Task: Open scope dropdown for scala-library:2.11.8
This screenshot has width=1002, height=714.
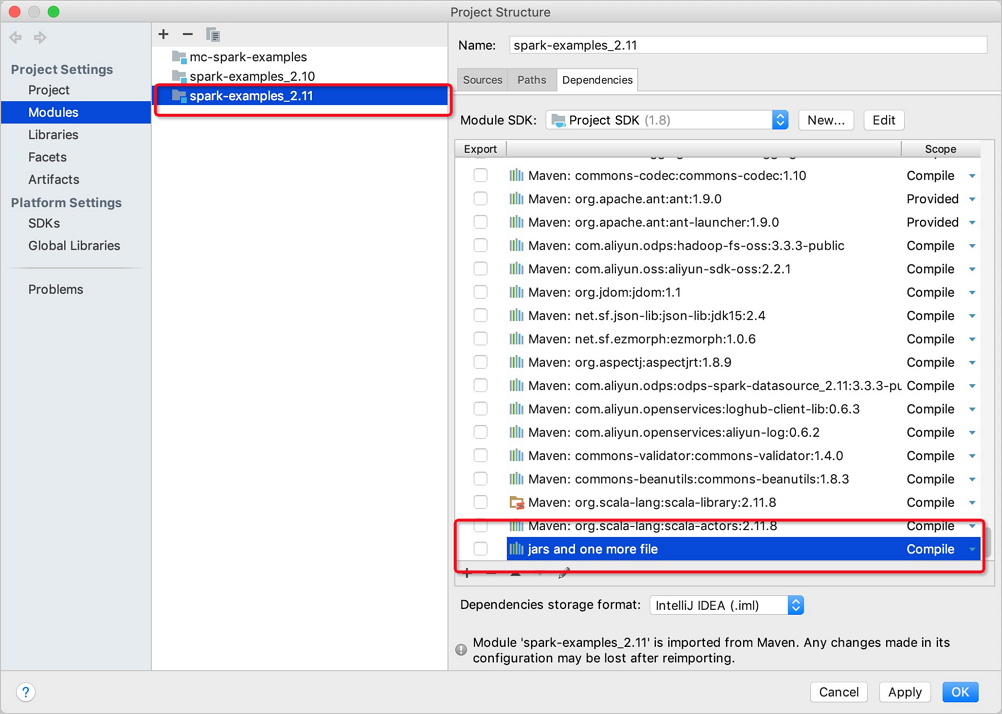Action: pyautogui.click(x=972, y=503)
